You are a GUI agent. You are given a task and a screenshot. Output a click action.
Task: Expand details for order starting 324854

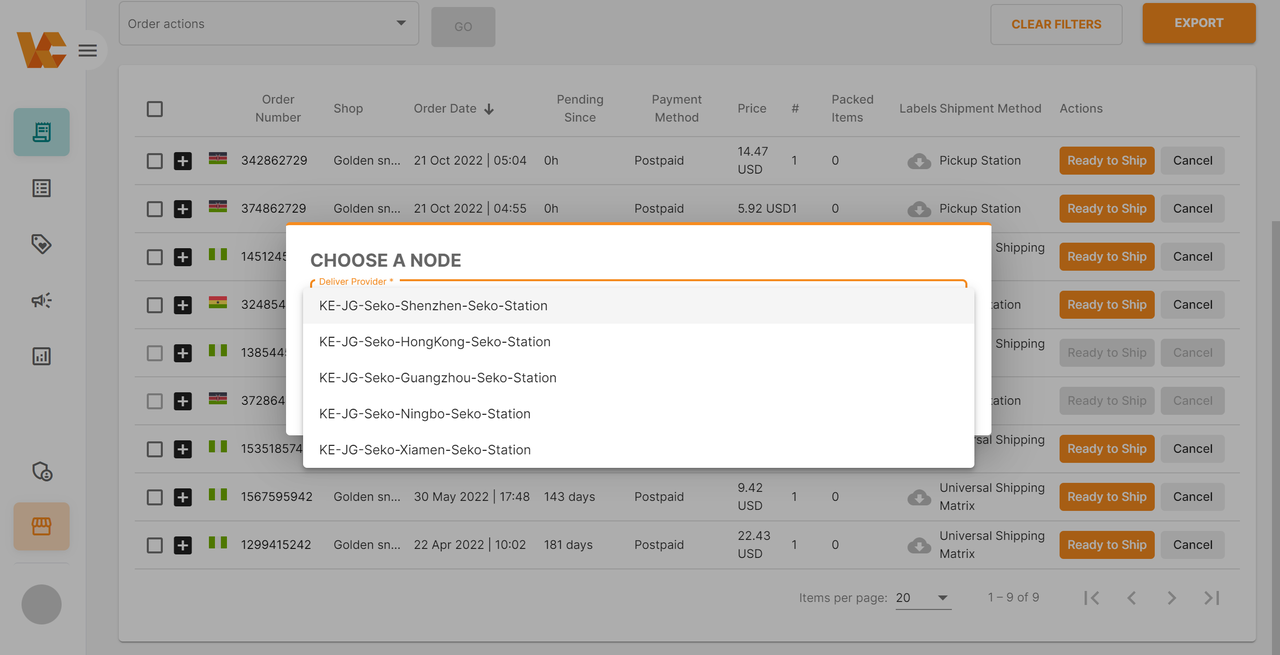[x=183, y=305]
